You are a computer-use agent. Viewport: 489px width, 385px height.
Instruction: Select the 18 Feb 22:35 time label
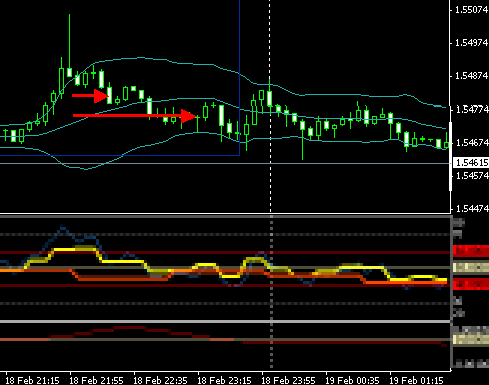pos(161,380)
